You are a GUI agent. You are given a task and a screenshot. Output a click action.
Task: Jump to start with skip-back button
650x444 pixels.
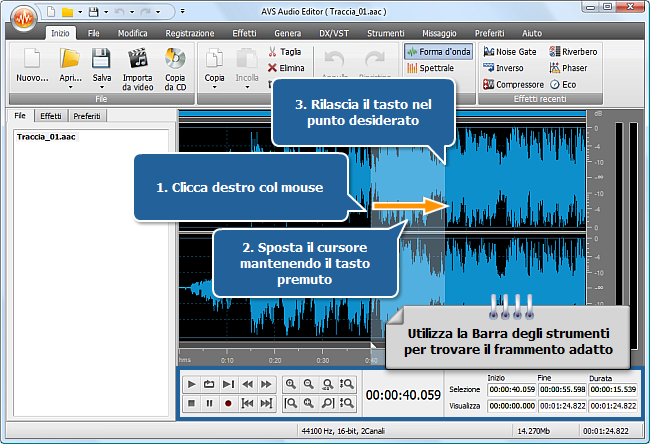tap(247, 403)
